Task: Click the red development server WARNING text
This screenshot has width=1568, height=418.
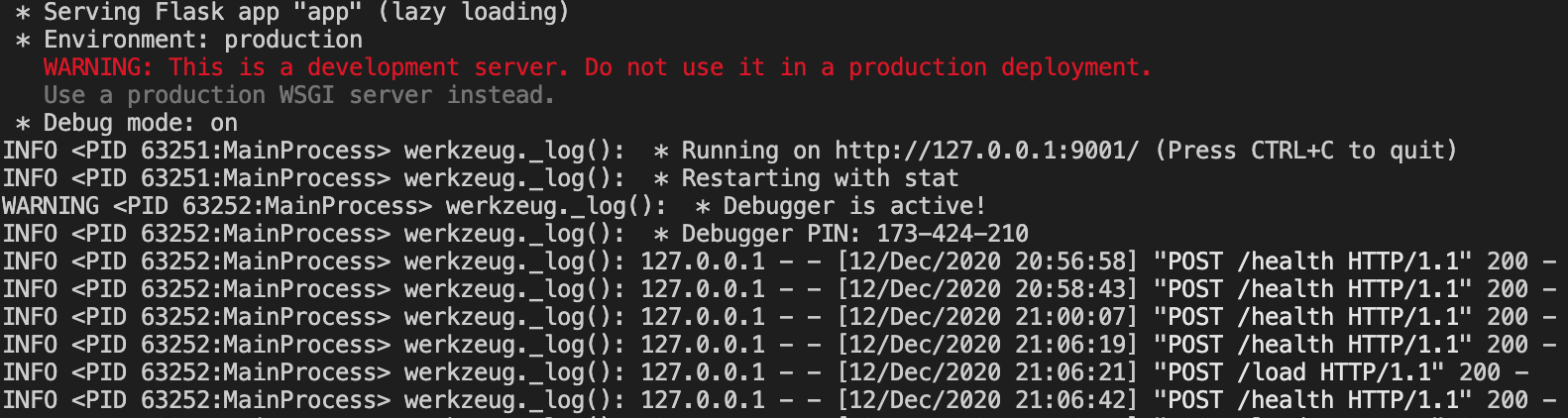Action: [597, 67]
